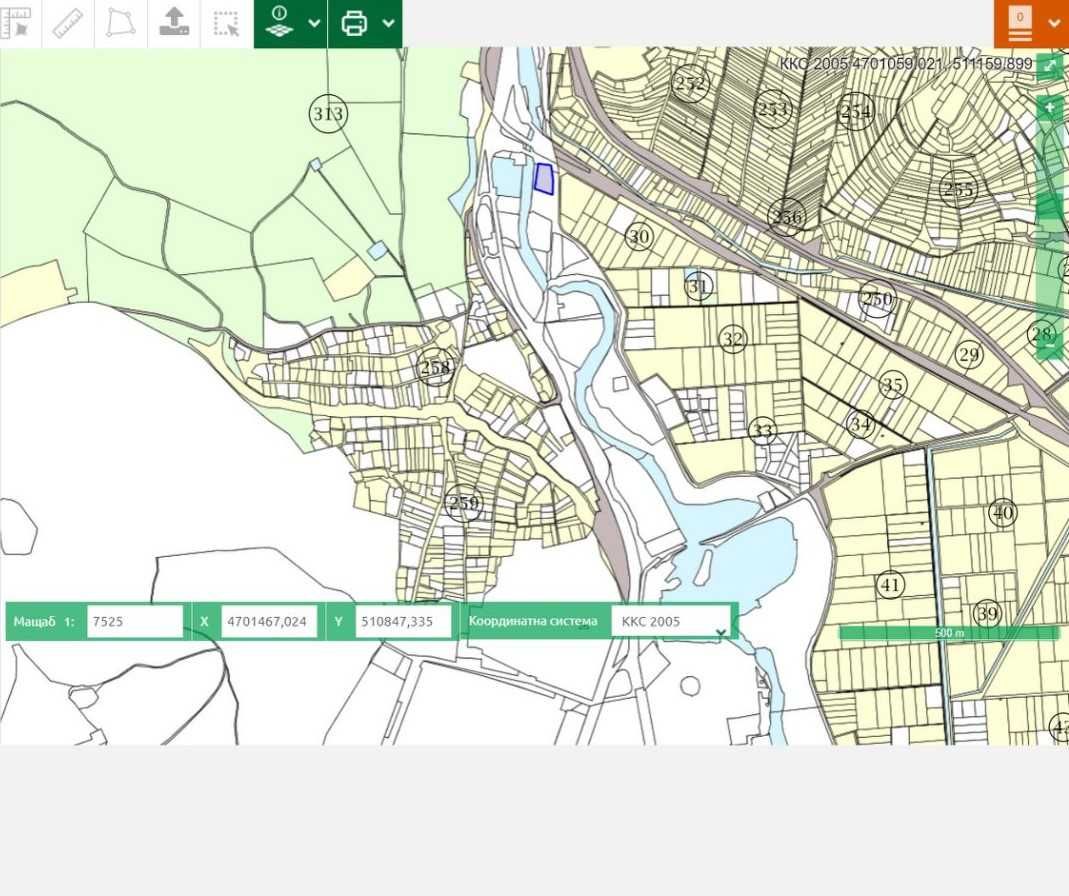1069x896 pixels.
Task: Click map district label 34
Action: click(x=860, y=425)
